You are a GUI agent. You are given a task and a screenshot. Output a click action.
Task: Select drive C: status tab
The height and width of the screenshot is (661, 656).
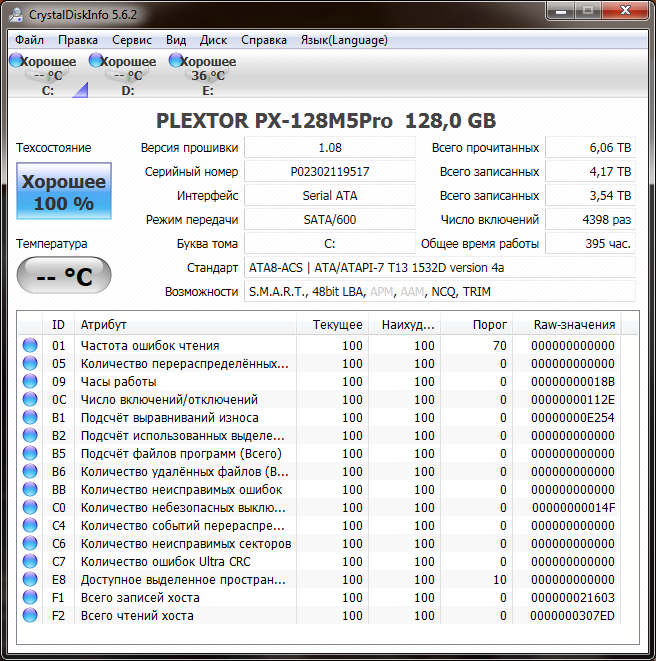point(47,75)
